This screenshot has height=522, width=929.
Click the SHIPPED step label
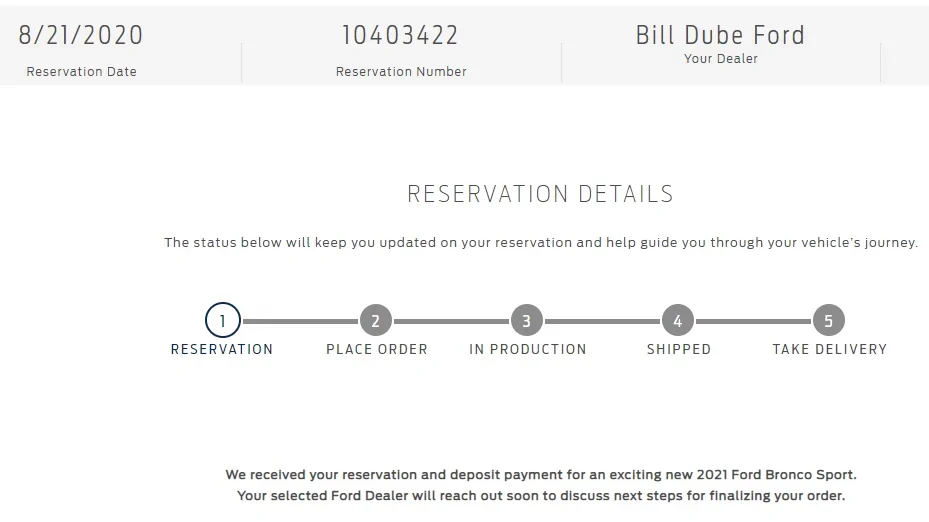pyautogui.click(x=679, y=349)
